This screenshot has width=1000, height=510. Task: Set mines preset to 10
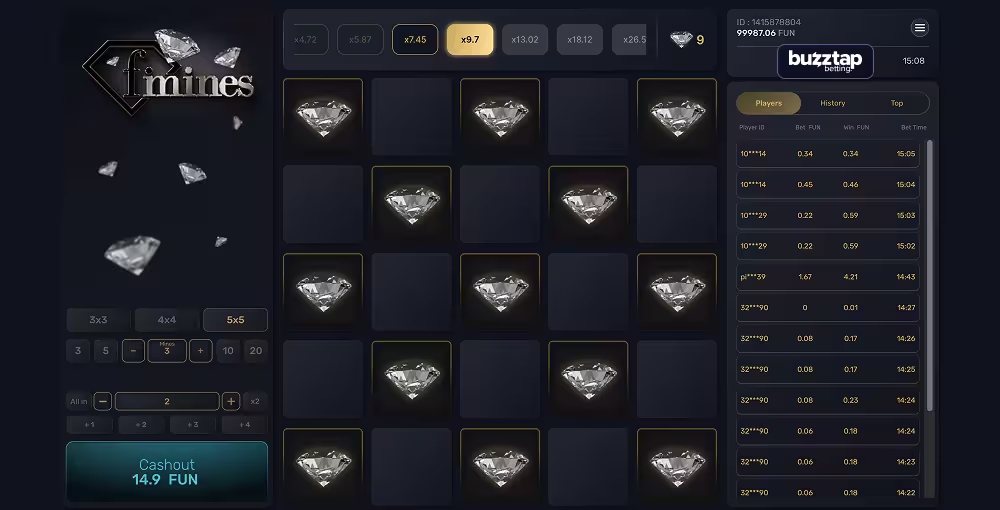tap(228, 351)
